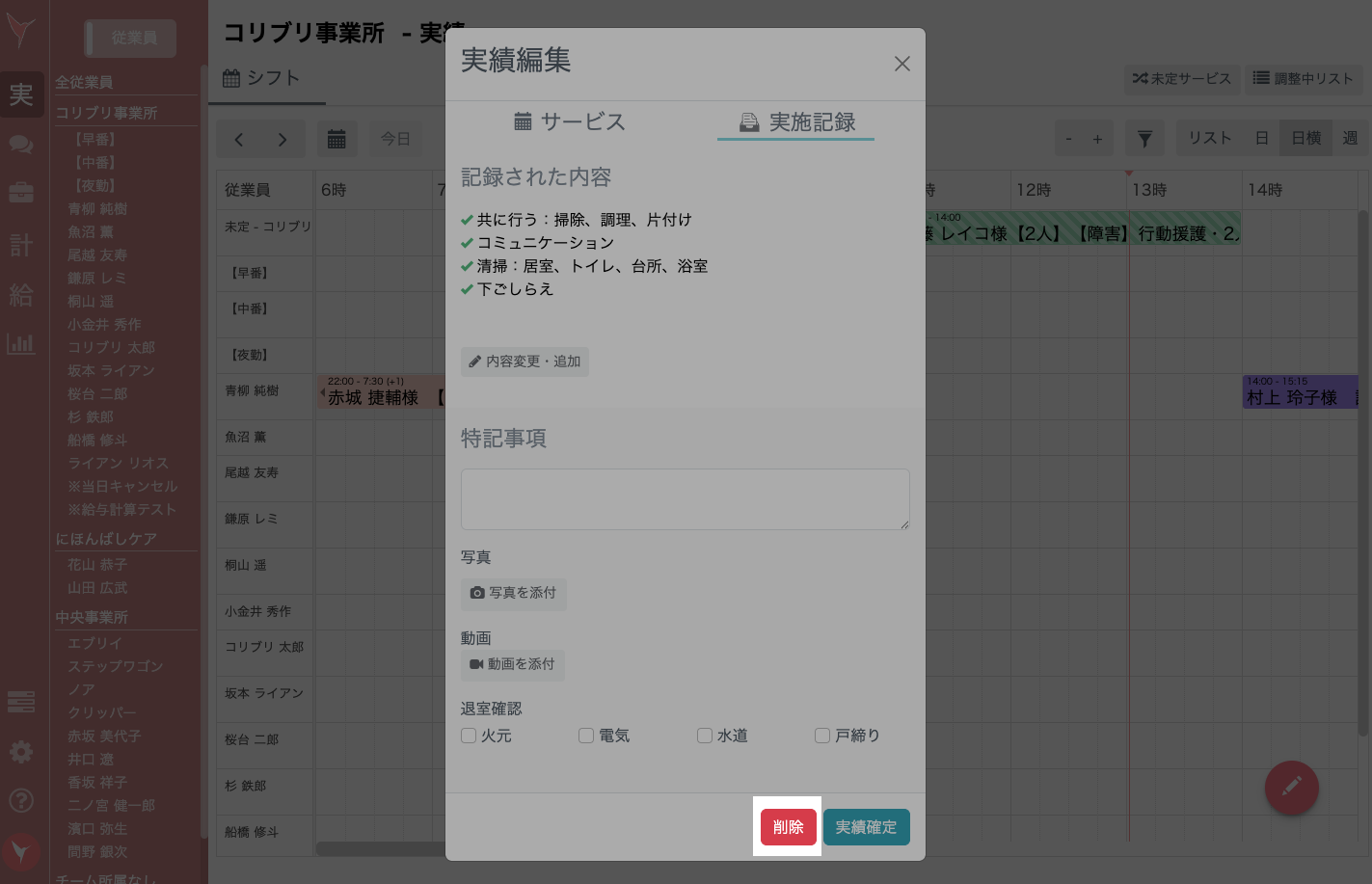
Task: Click the red pencil create button
Action: [1291, 788]
